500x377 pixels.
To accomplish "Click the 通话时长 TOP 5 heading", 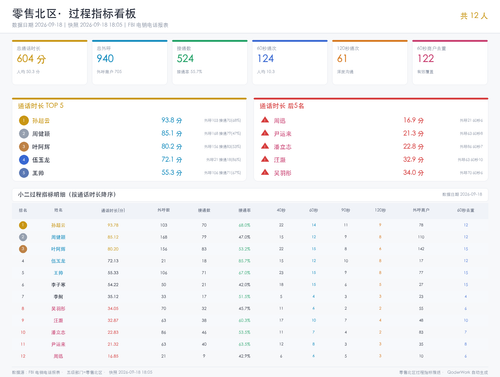I will tap(40, 106).
